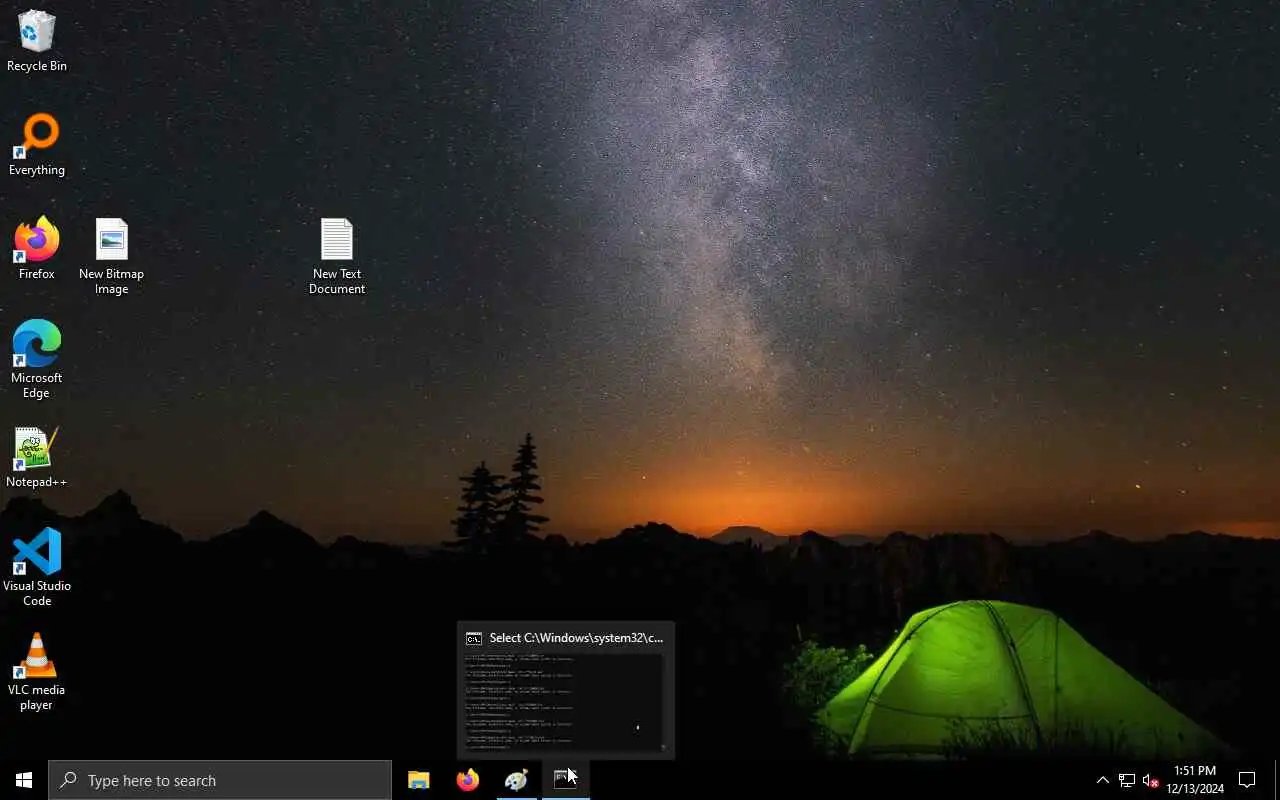Screen dimensions: 1280x800
Task: Click the Show desktop strip at taskbar end
Action: (1277, 780)
